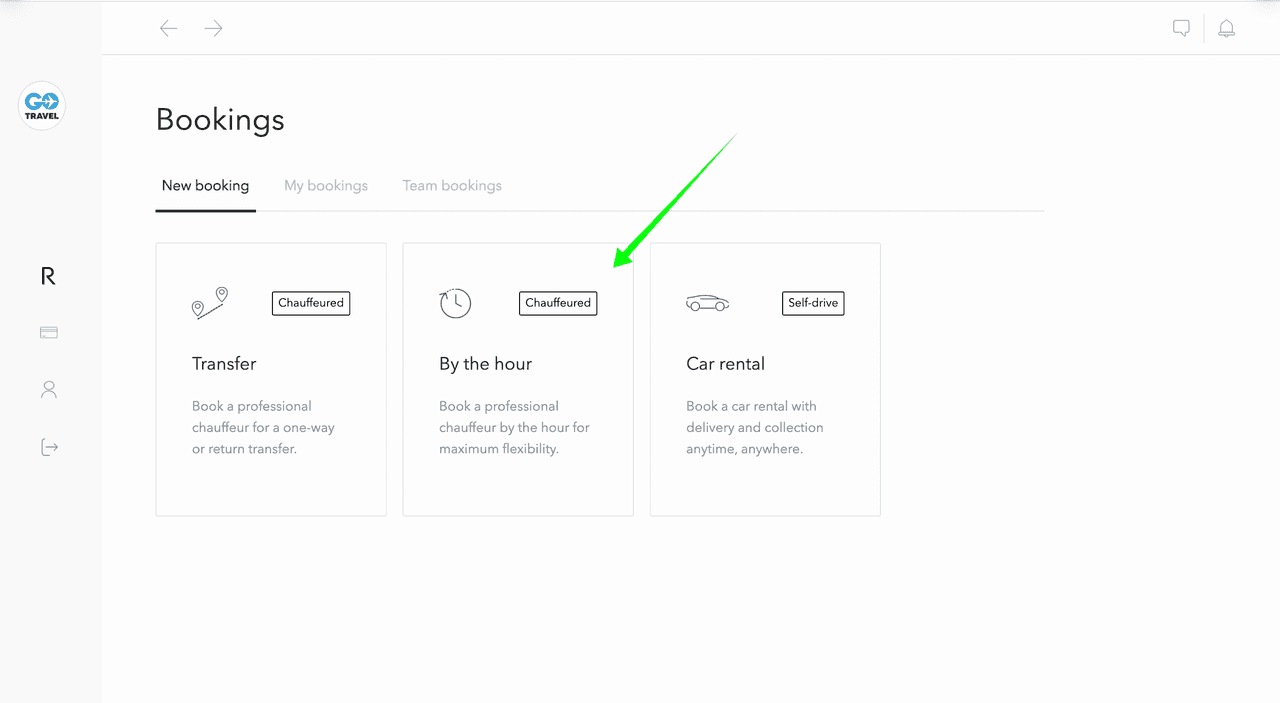Image resolution: width=1280 pixels, height=703 pixels.
Task: Click the forward navigation arrow
Action: (x=213, y=29)
